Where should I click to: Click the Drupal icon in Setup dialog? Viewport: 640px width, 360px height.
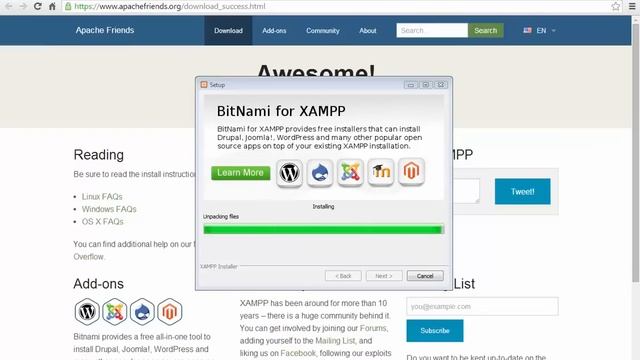(320, 173)
